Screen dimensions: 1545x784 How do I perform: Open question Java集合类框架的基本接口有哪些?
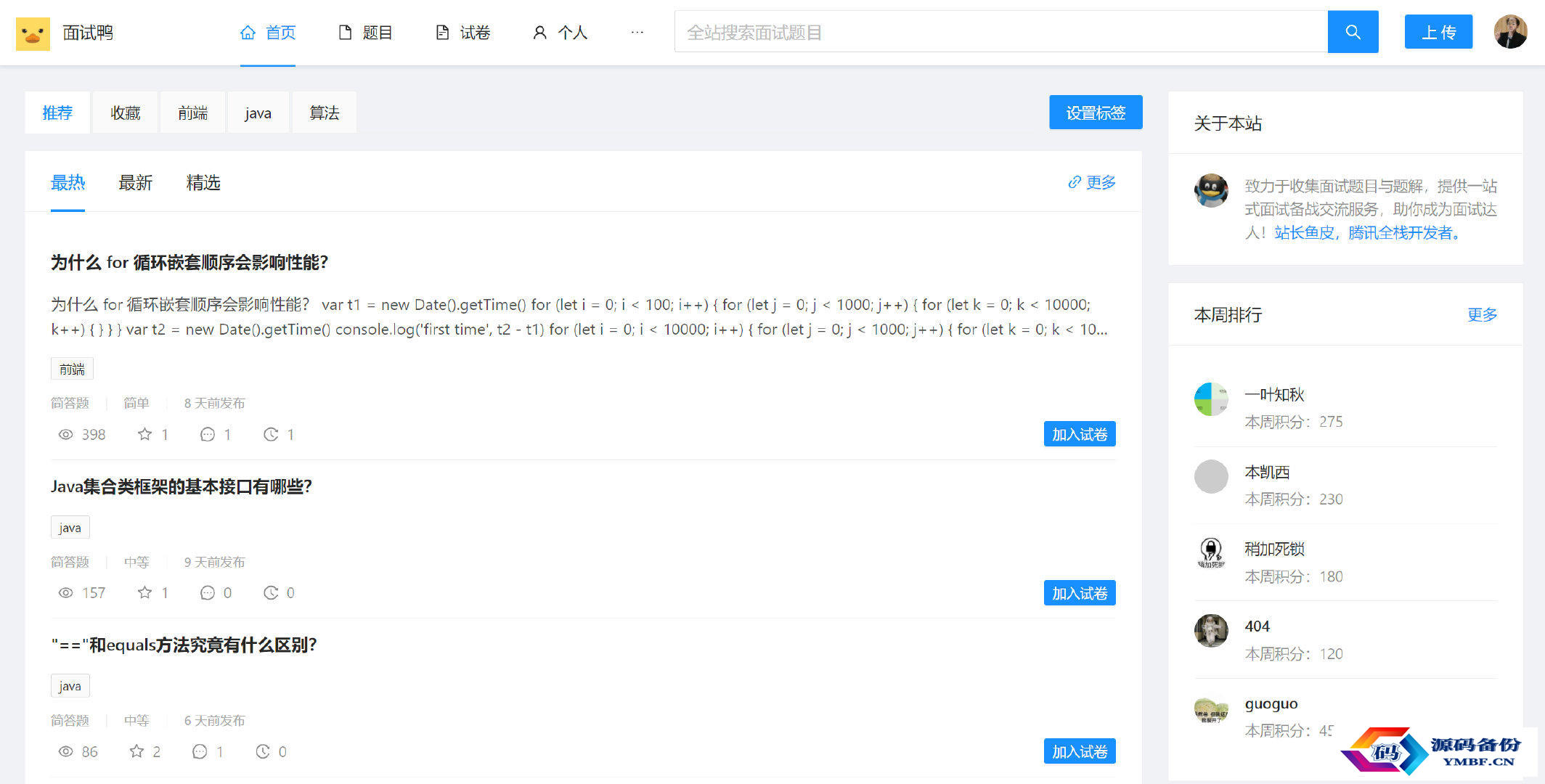point(182,486)
